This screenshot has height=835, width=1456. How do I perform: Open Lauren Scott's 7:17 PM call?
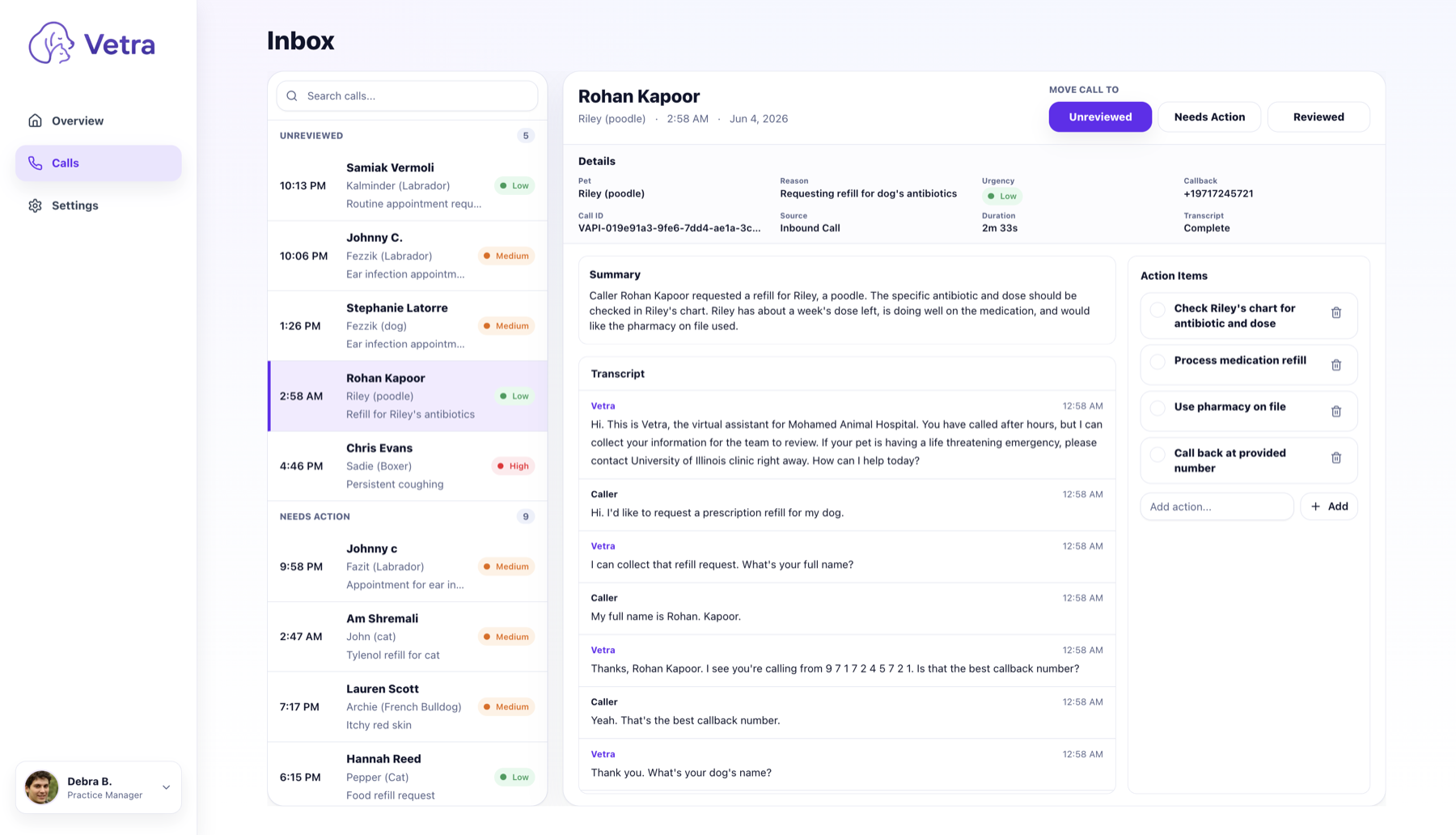(408, 706)
